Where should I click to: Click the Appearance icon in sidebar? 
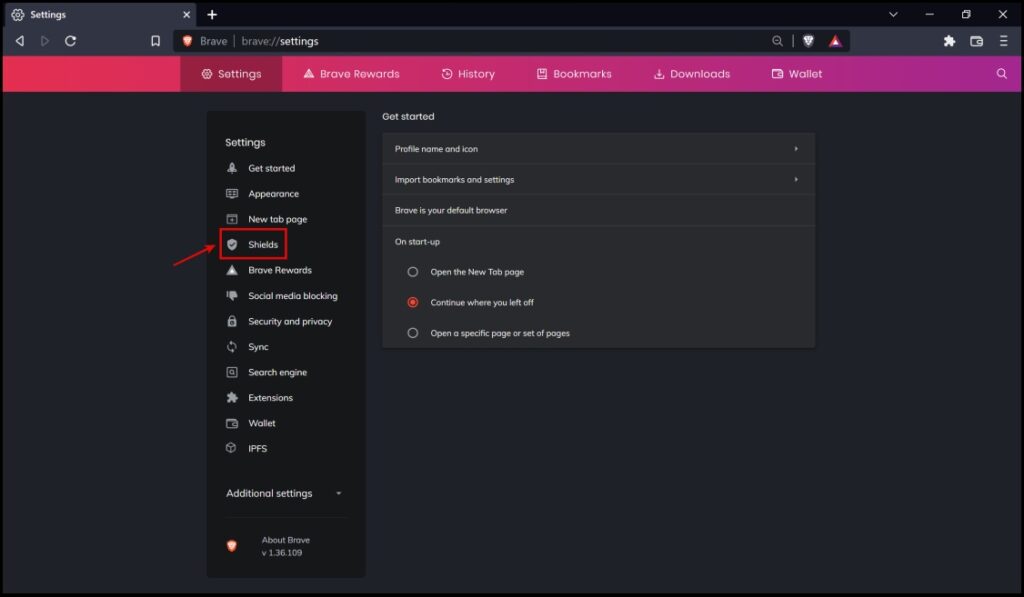click(232, 193)
